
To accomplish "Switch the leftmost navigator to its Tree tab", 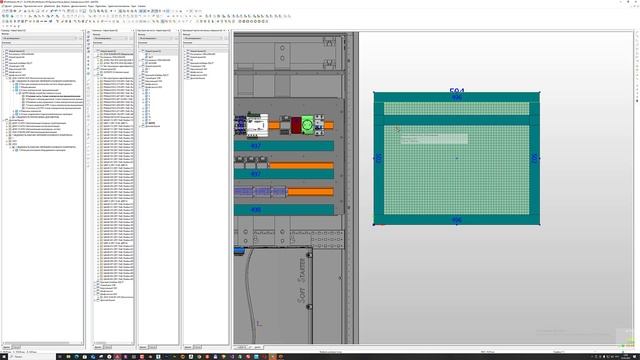I will 6,347.
